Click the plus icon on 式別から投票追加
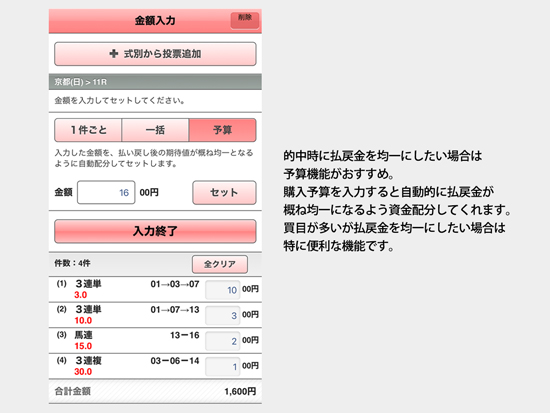Viewport: 550px width, 413px height. point(114,54)
